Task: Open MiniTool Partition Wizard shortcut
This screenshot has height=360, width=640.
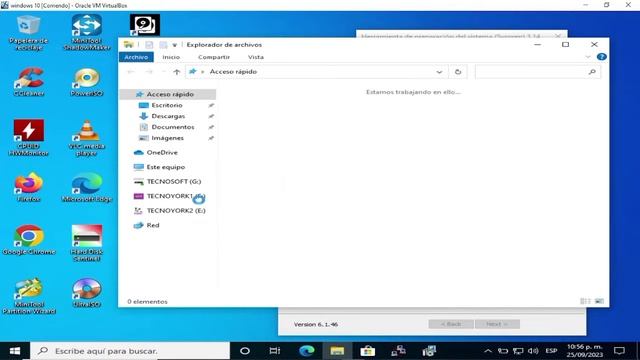Action: point(29,296)
